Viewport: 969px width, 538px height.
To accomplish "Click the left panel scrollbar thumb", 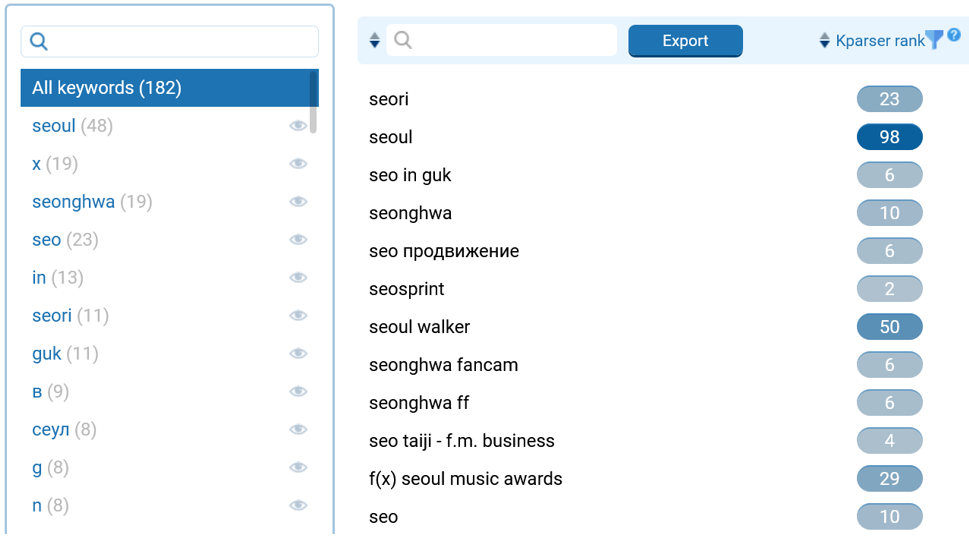I will 313,102.
